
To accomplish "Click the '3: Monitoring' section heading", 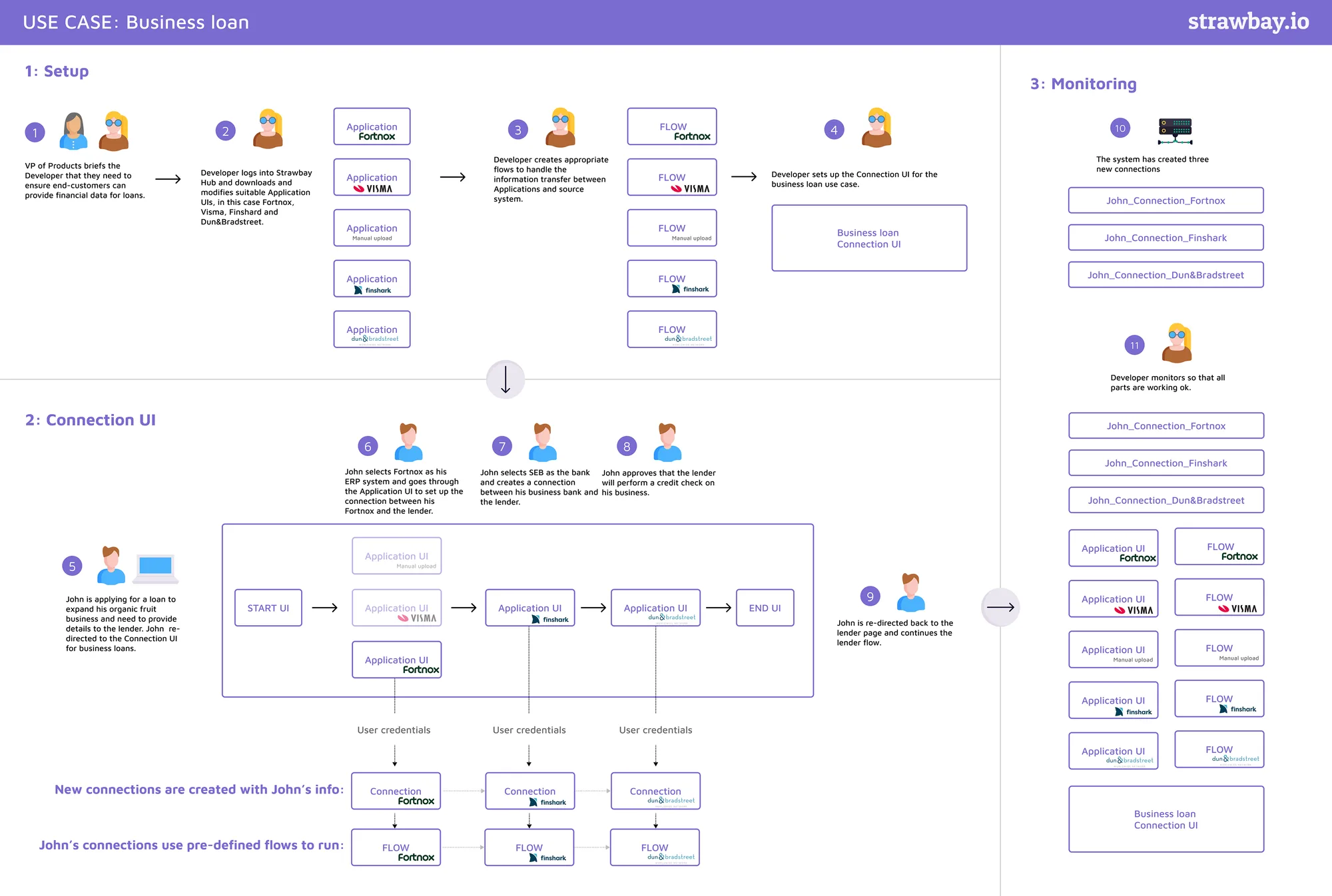I will [1084, 84].
